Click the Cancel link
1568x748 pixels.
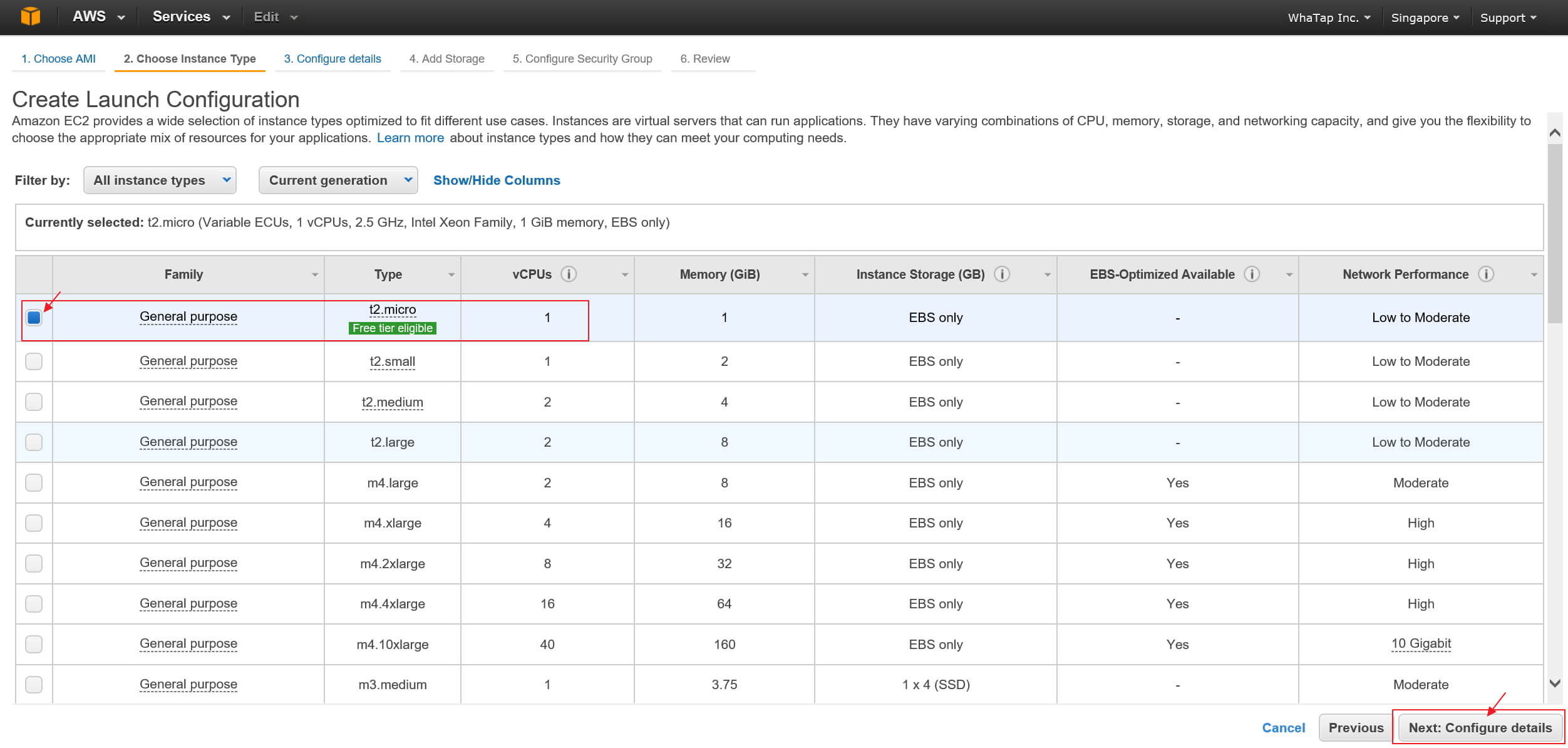coord(1283,728)
